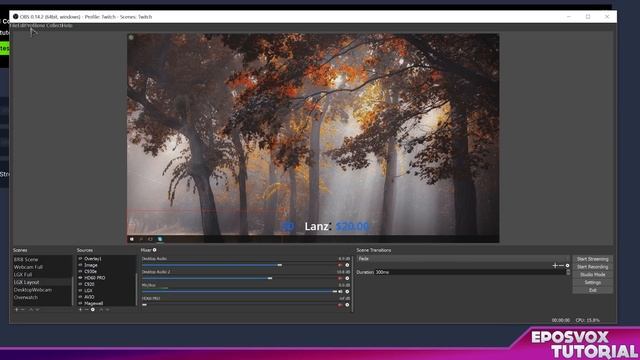
Task: Select the Magewell source name
Action: (x=93, y=303)
